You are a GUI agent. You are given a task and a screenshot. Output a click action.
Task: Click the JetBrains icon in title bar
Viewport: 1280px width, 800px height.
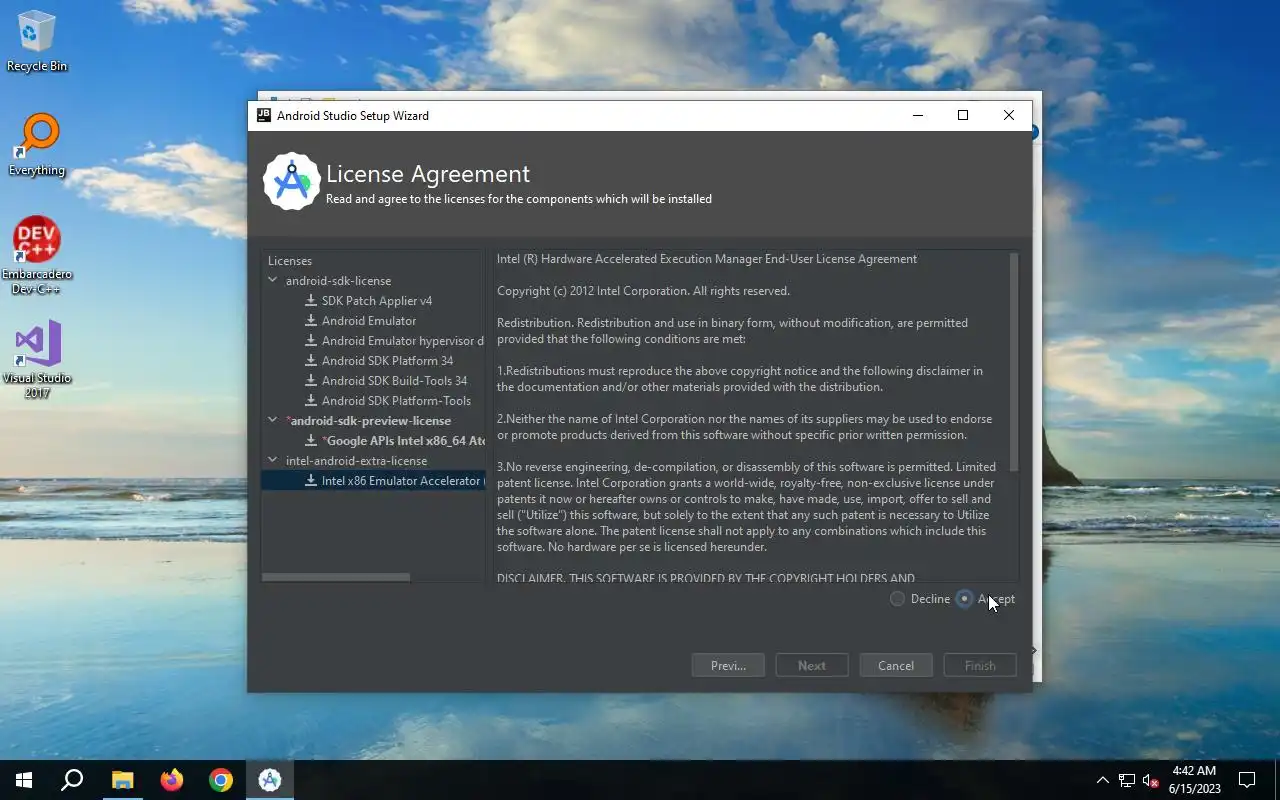coord(264,115)
